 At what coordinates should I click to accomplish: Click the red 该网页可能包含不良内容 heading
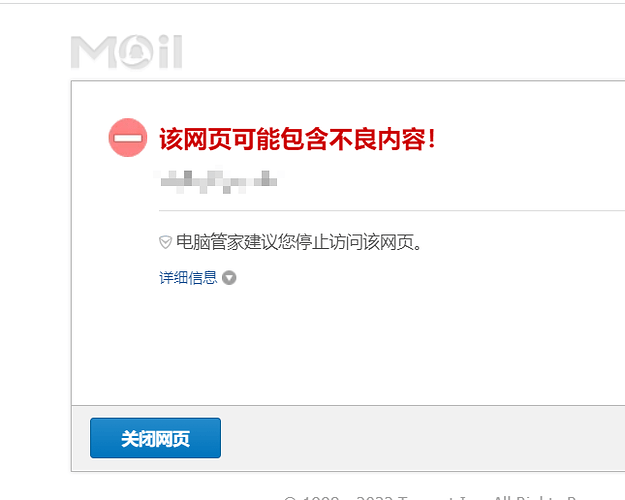(297, 139)
